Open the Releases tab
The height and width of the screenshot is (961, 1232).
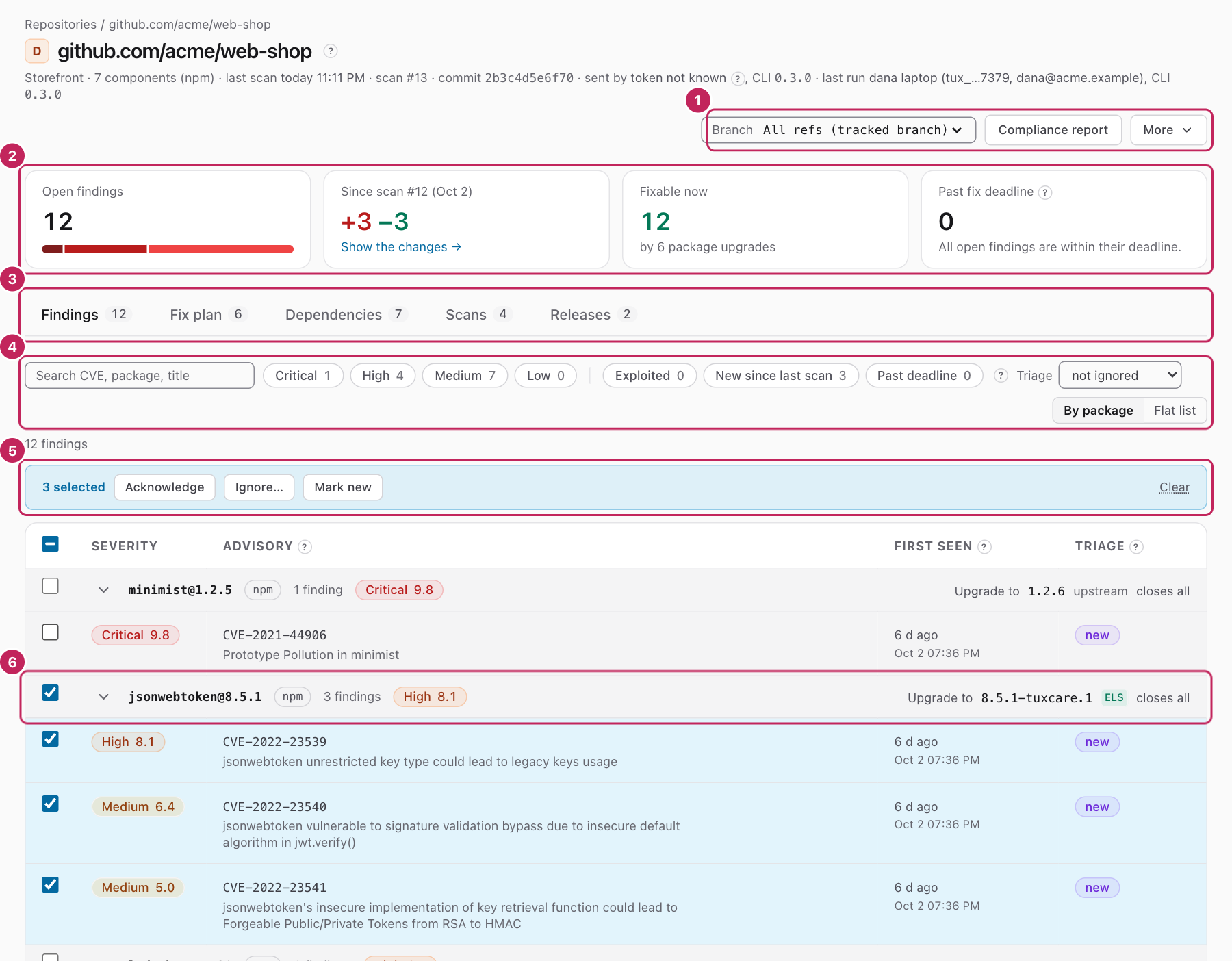coord(593,315)
